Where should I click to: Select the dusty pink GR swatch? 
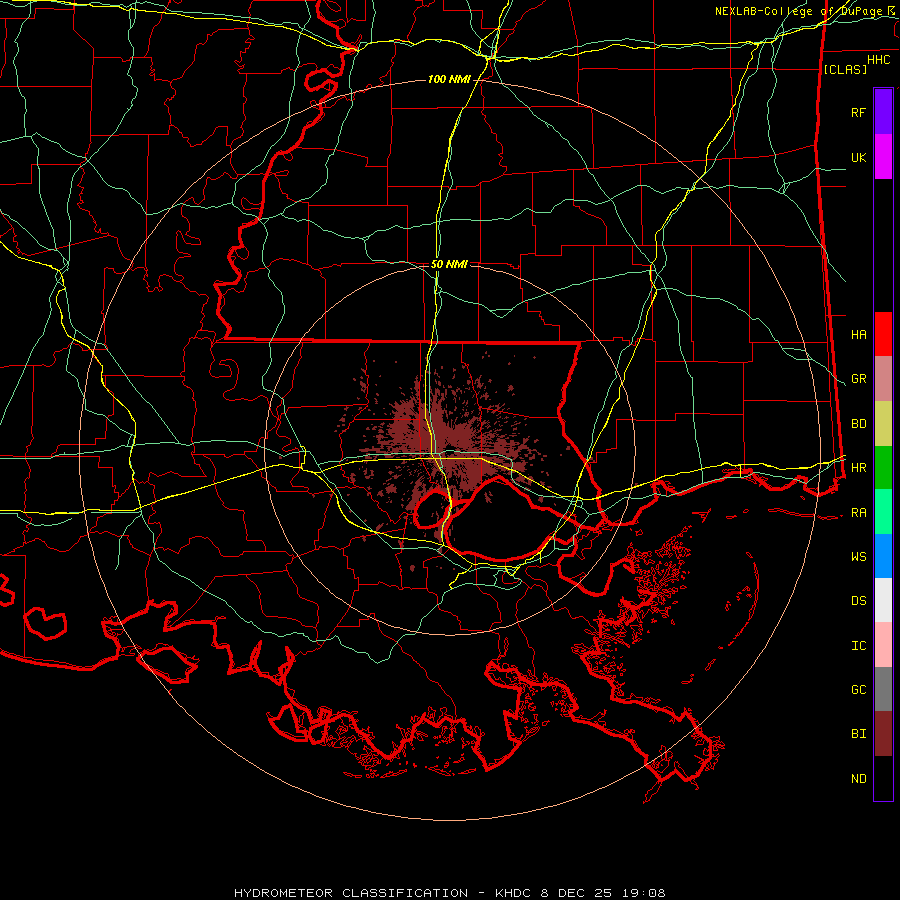[883, 378]
